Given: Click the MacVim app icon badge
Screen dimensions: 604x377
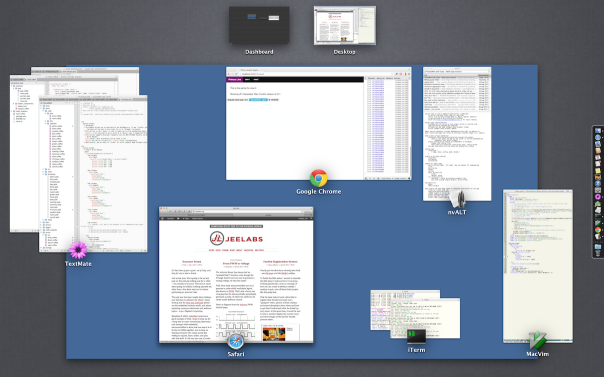Looking at the screenshot, I should 537,340.
